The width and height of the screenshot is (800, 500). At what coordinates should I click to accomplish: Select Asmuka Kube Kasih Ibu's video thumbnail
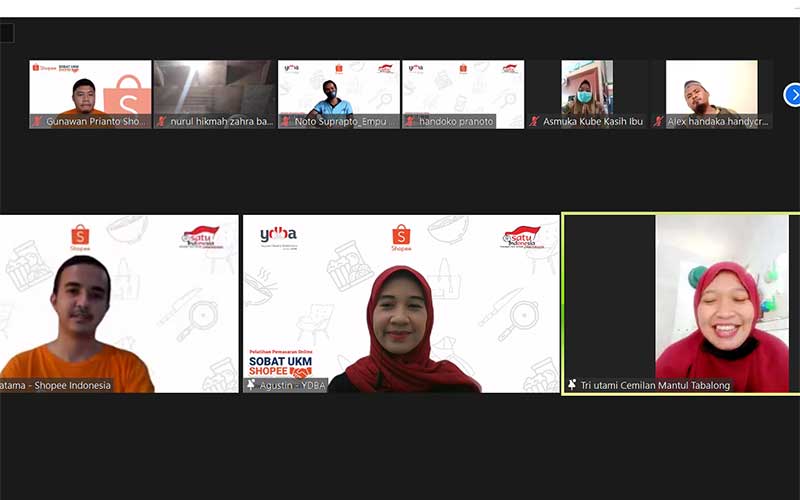tap(586, 88)
